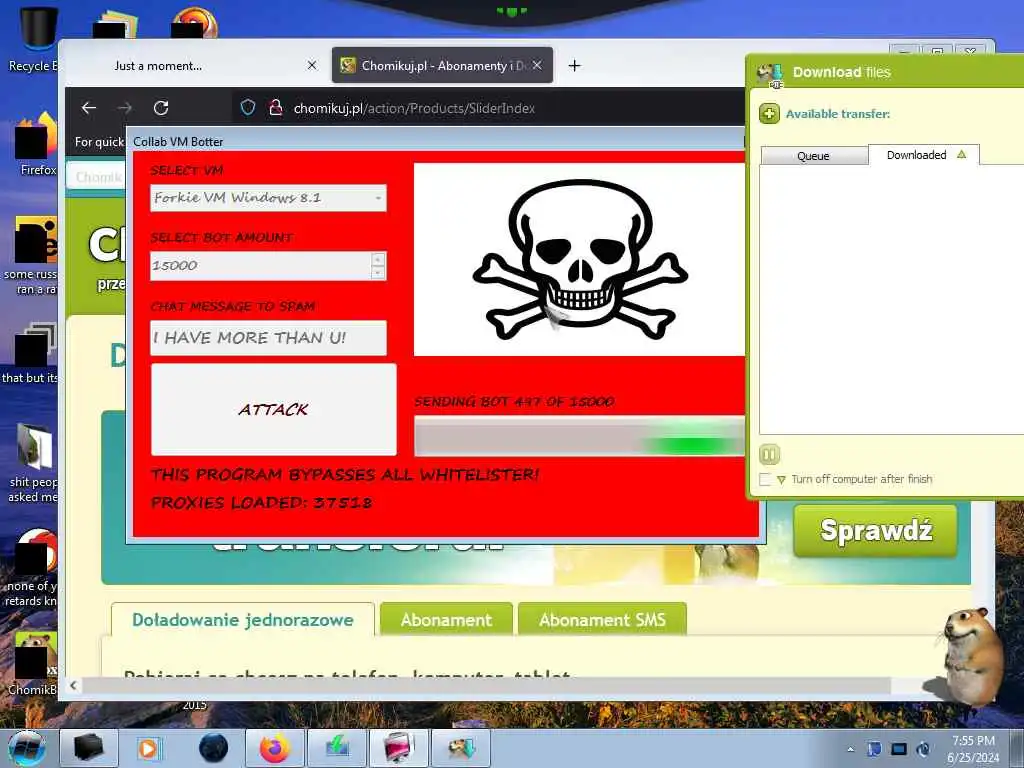Click the horizontal scrollbar left arrow
The image size is (1024, 768).
(x=73, y=685)
